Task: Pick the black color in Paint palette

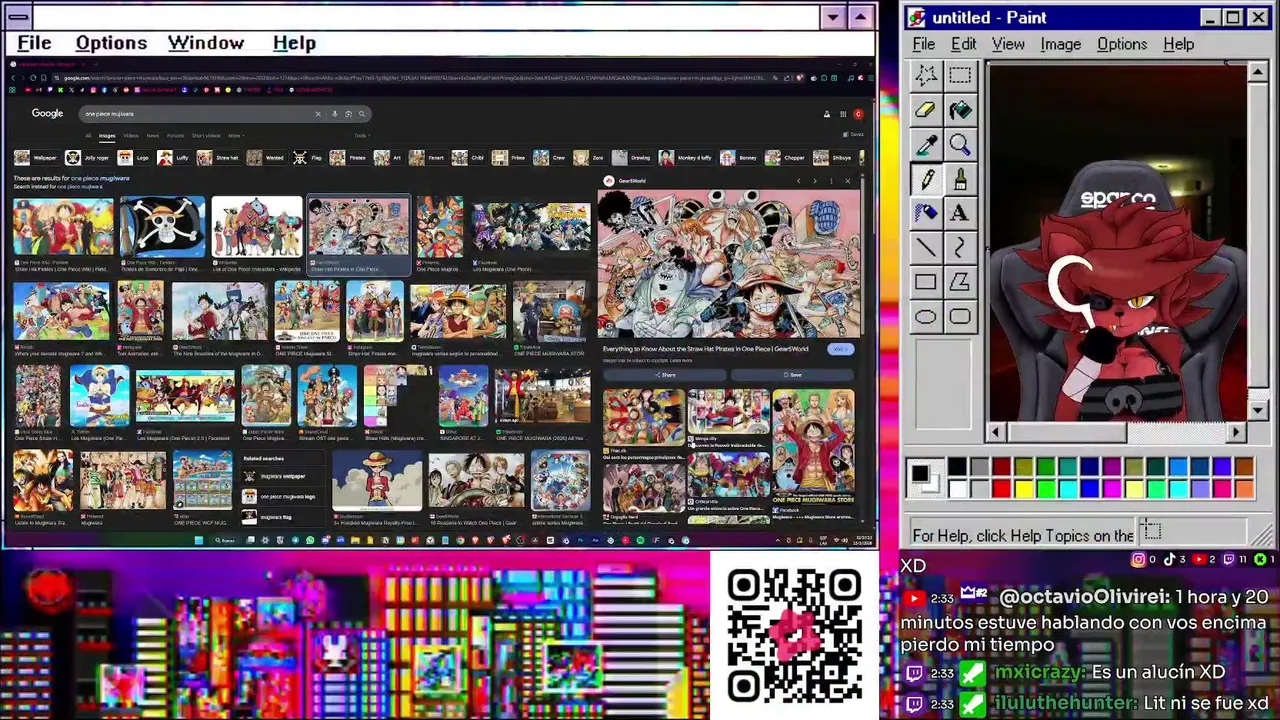Action: tap(958, 467)
